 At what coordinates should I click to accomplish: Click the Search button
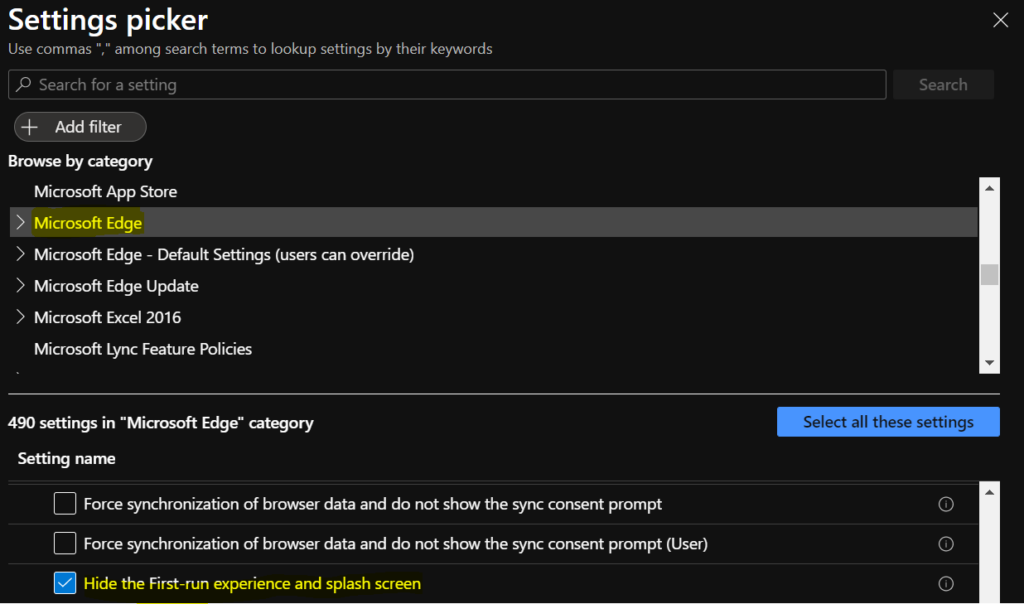[x=942, y=84]
